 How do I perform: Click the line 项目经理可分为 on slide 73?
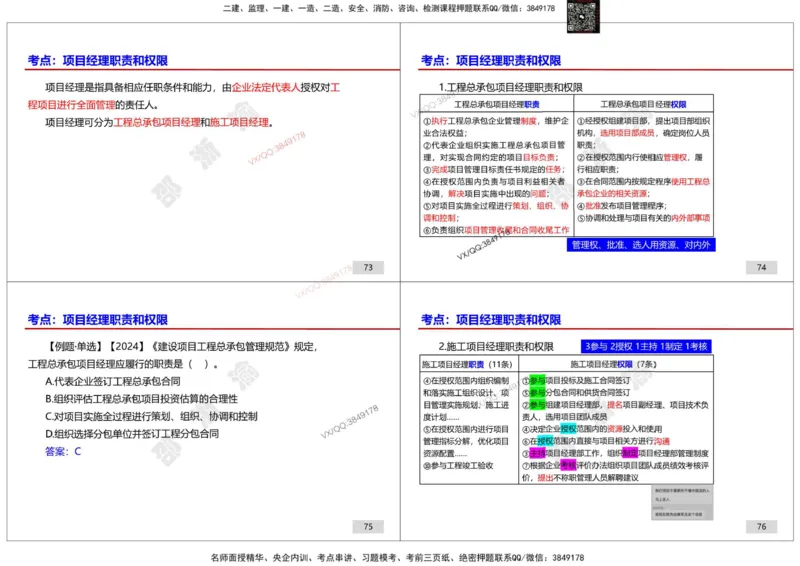[159, 122]
